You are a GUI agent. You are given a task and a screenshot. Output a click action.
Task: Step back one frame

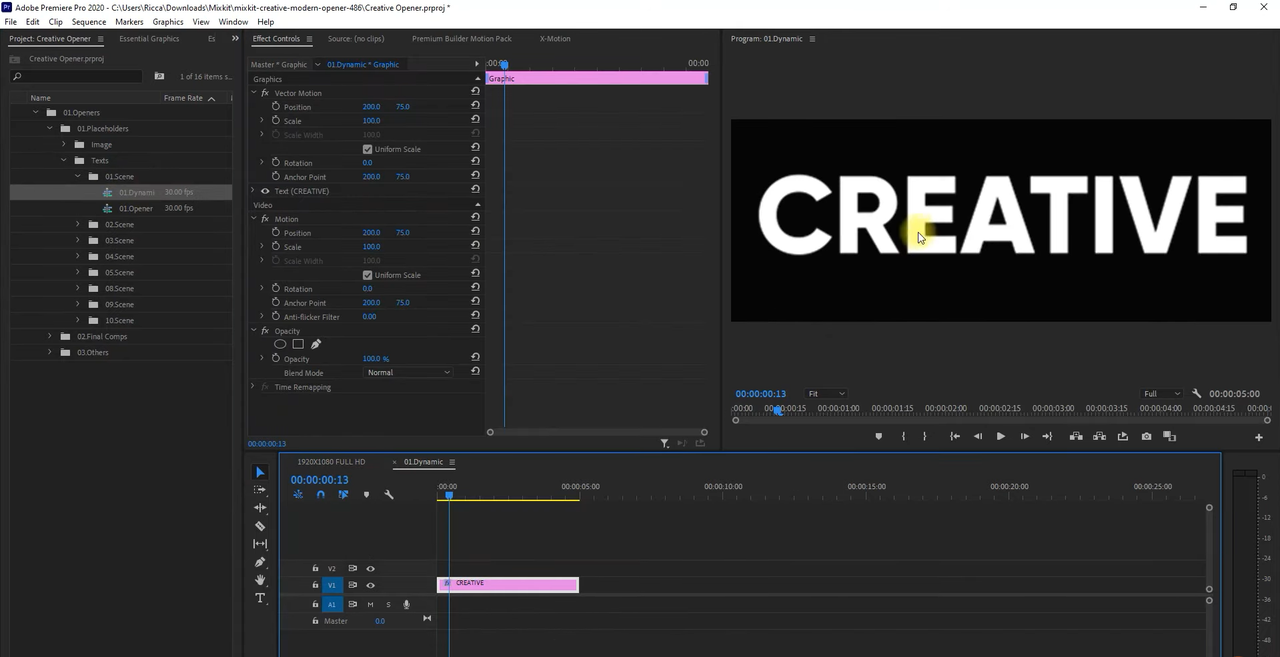977,436
